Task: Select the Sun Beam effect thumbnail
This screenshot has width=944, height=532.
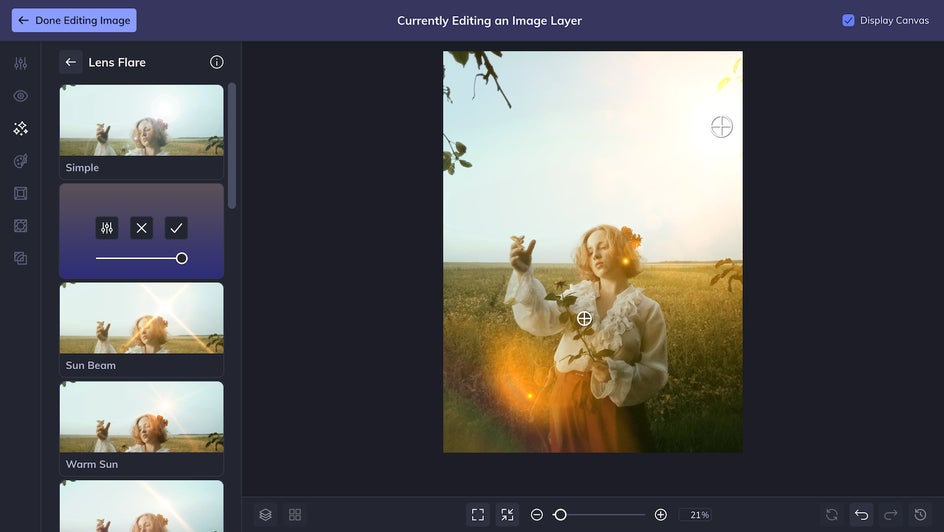Action: [141, 318]
